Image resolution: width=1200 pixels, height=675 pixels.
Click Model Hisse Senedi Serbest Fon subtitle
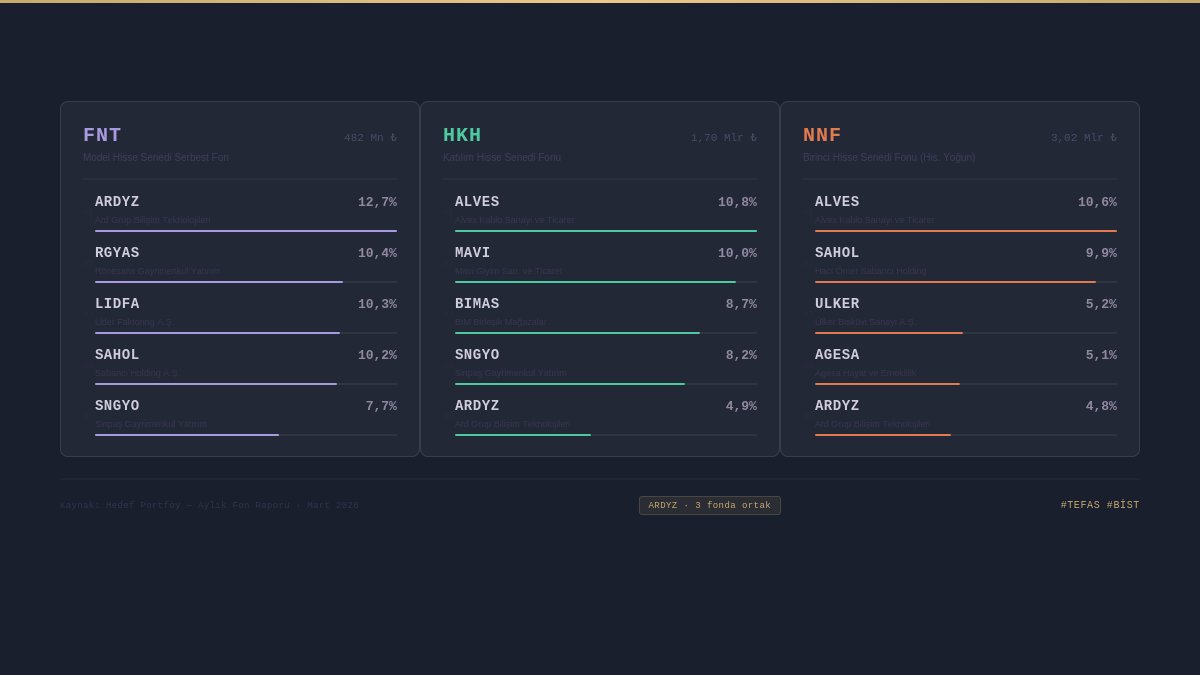tap(156, 158)
